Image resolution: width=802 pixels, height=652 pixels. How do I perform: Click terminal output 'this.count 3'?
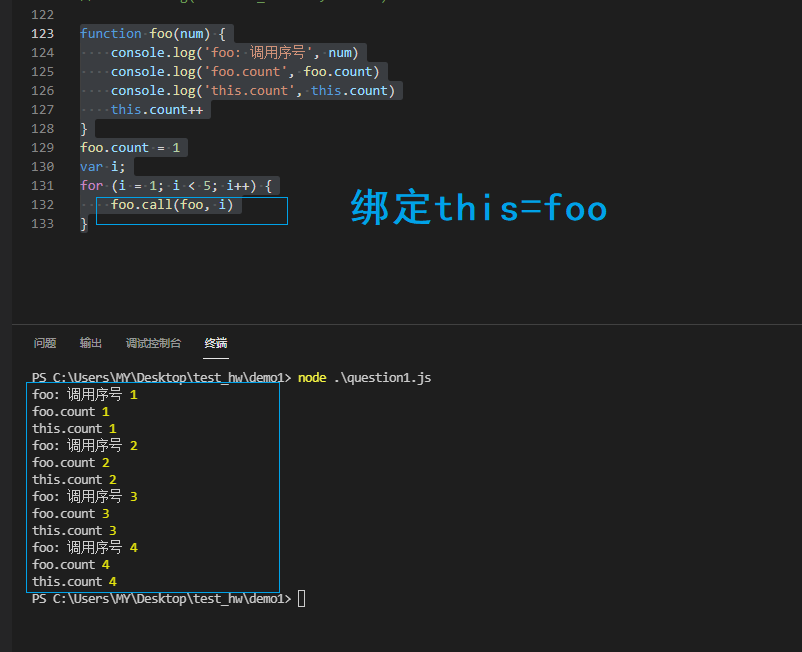(x=74, y=531)
